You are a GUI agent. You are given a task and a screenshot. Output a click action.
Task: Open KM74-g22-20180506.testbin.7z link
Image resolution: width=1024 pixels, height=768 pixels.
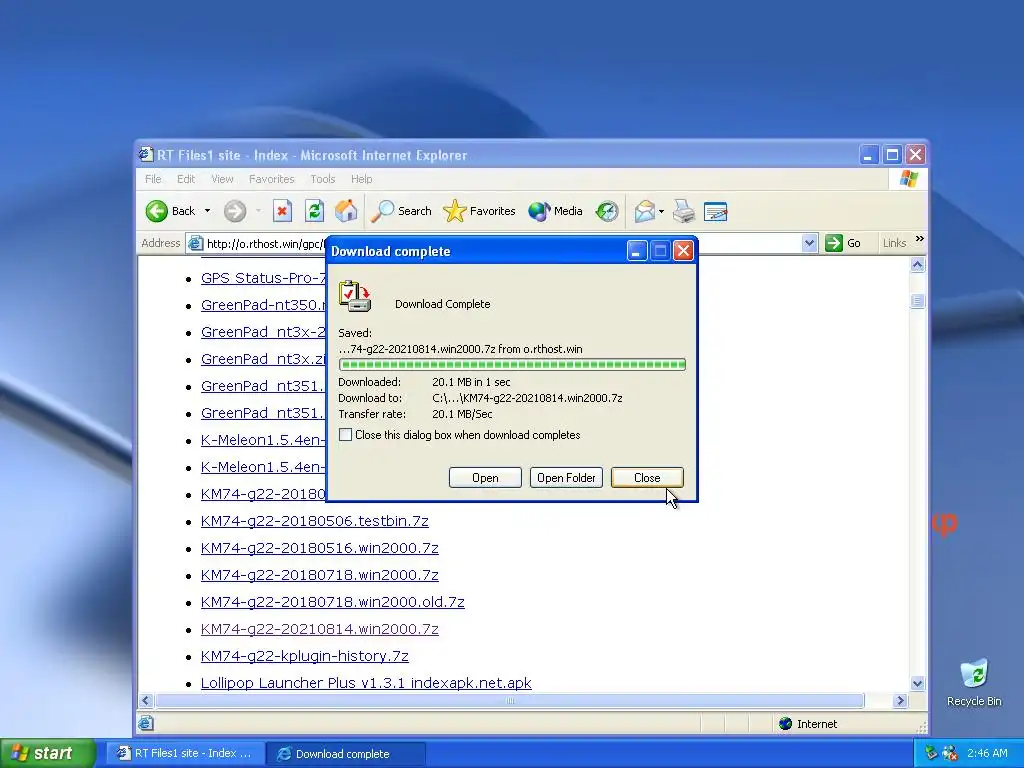315,520
